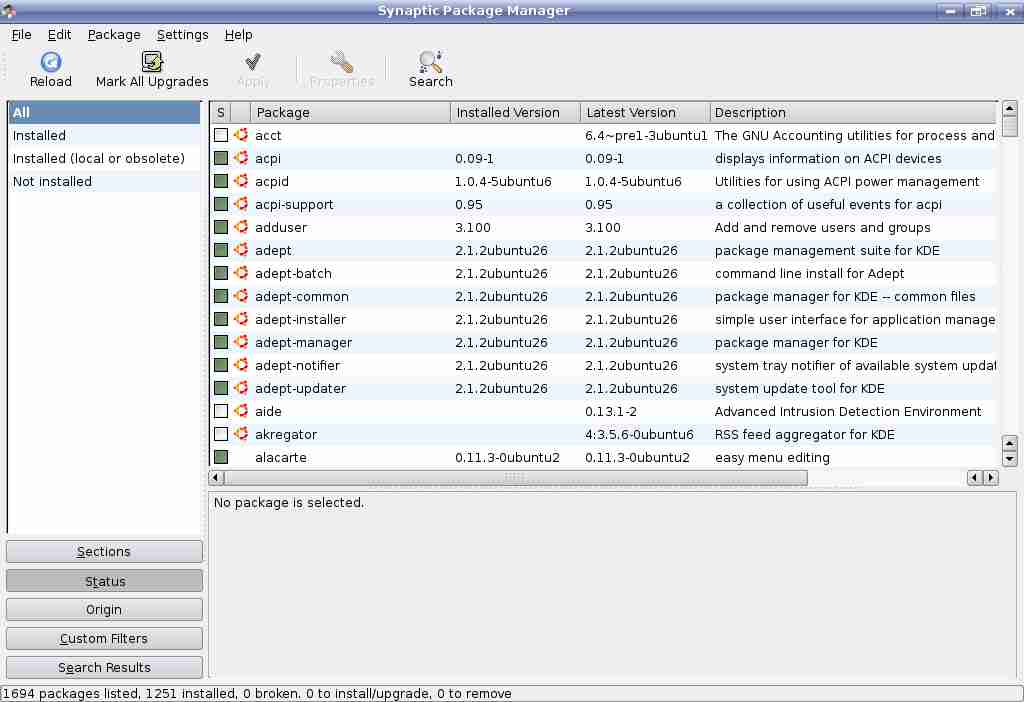Viewport: 1024px width, 702px height.
Task: Click the Ubuntu logo beside adept-common
Action: (241, 296)
